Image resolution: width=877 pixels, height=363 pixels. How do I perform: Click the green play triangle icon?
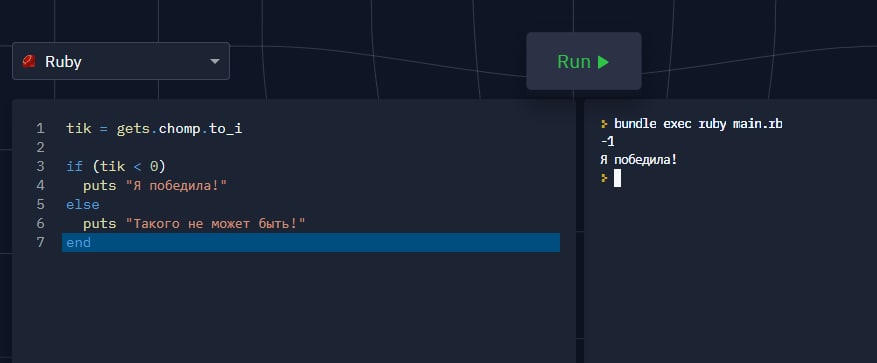603,62
